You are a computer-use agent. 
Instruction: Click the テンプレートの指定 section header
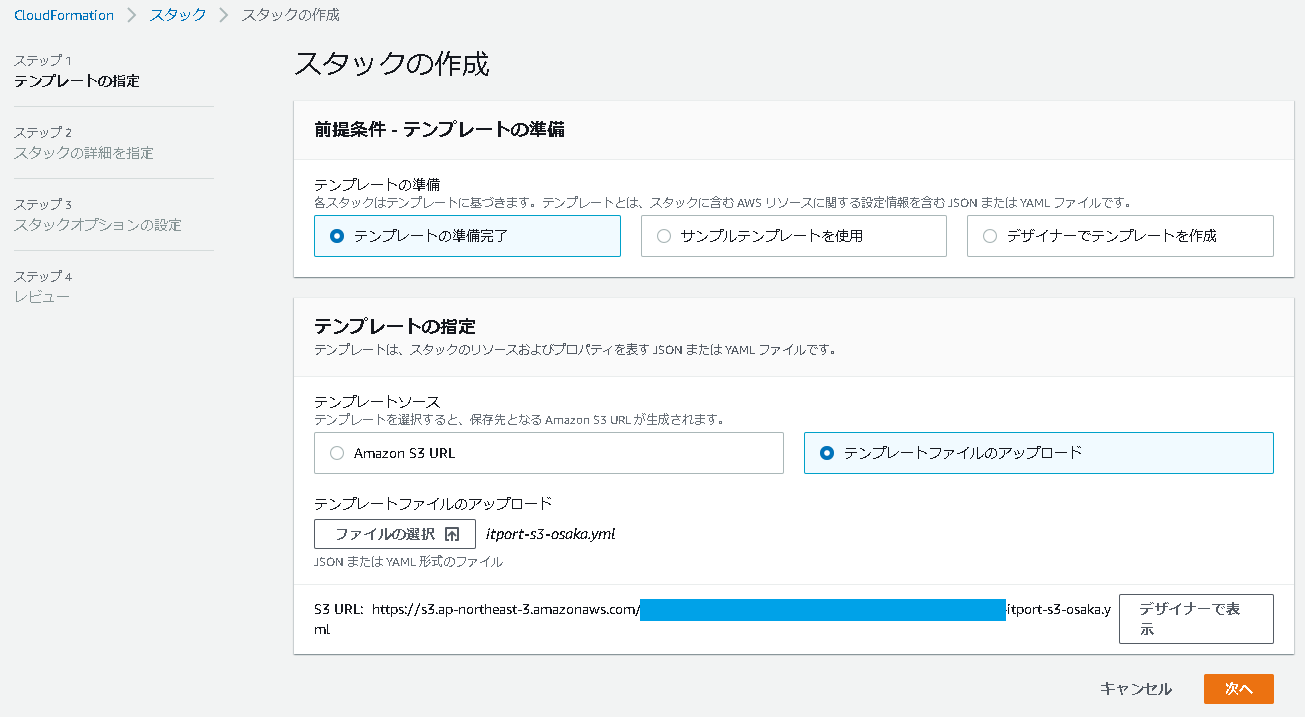pyautogui.click(x=394, y=326)
